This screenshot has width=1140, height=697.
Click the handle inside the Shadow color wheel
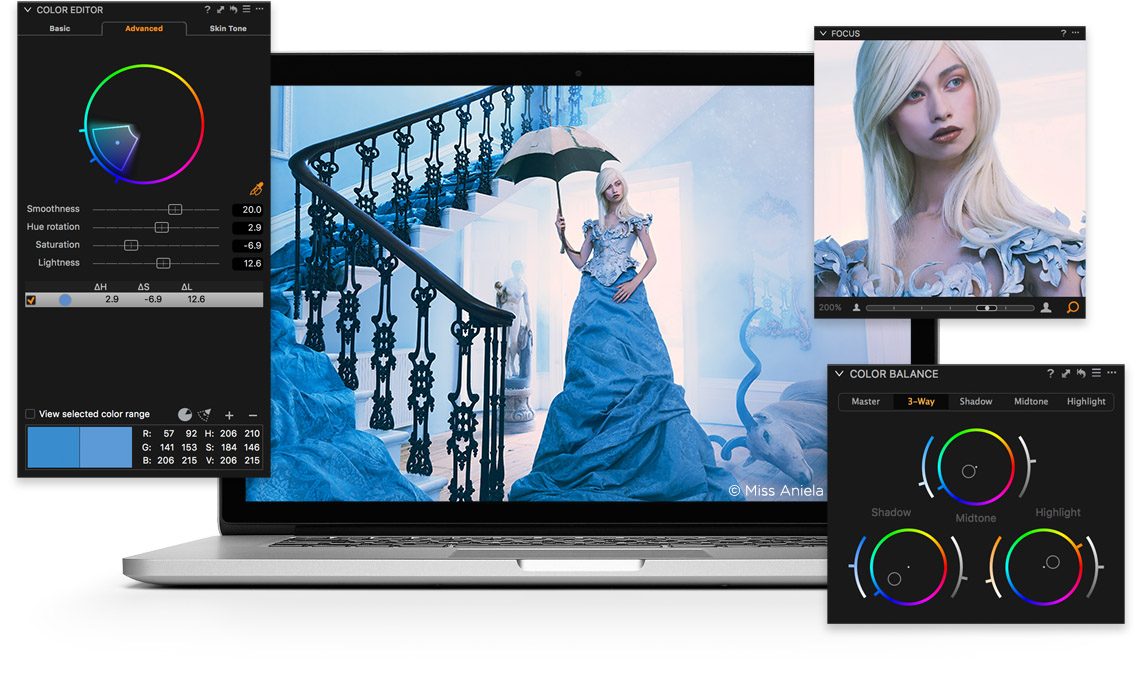click(894, 579)
